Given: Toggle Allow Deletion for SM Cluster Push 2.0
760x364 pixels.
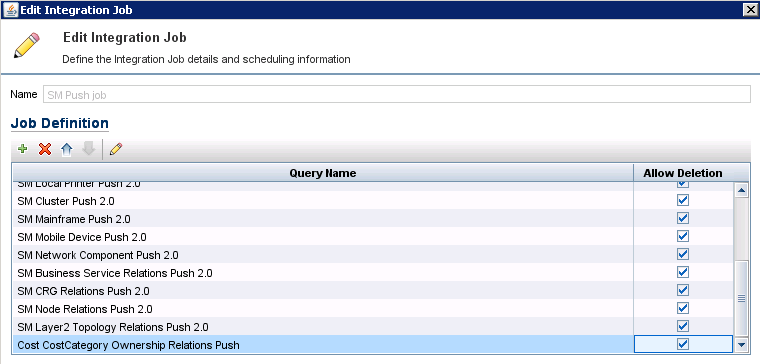Looking at the screenshot, I should click(x=683, y=201).
